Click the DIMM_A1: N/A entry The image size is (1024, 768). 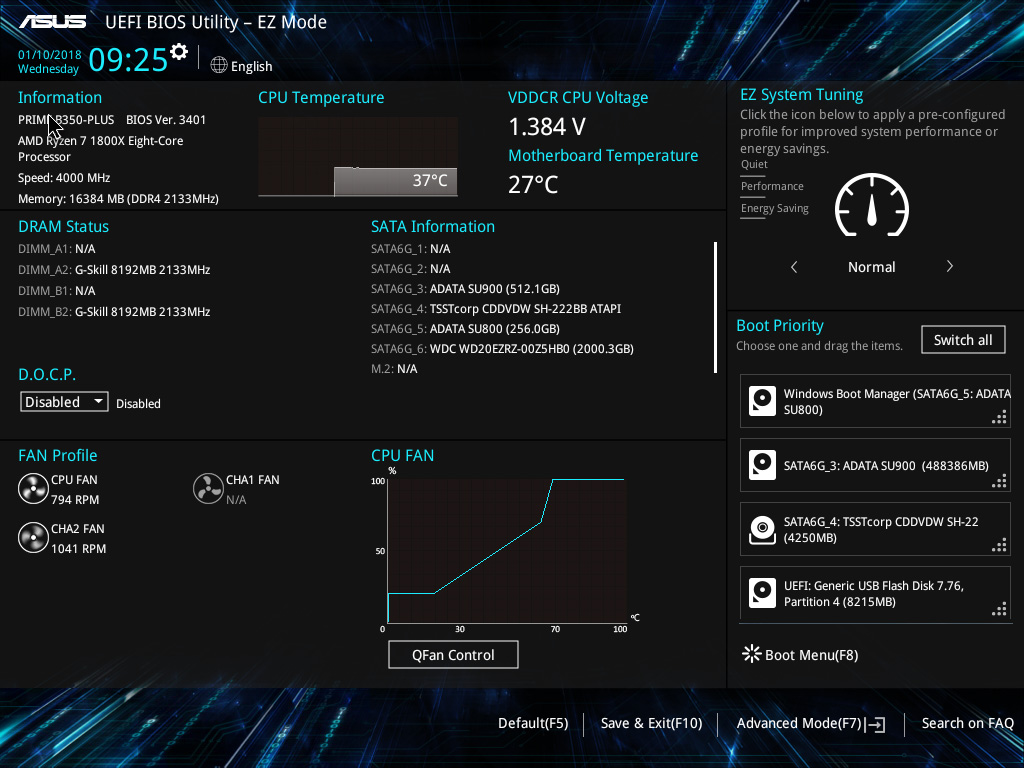point(57,249)
